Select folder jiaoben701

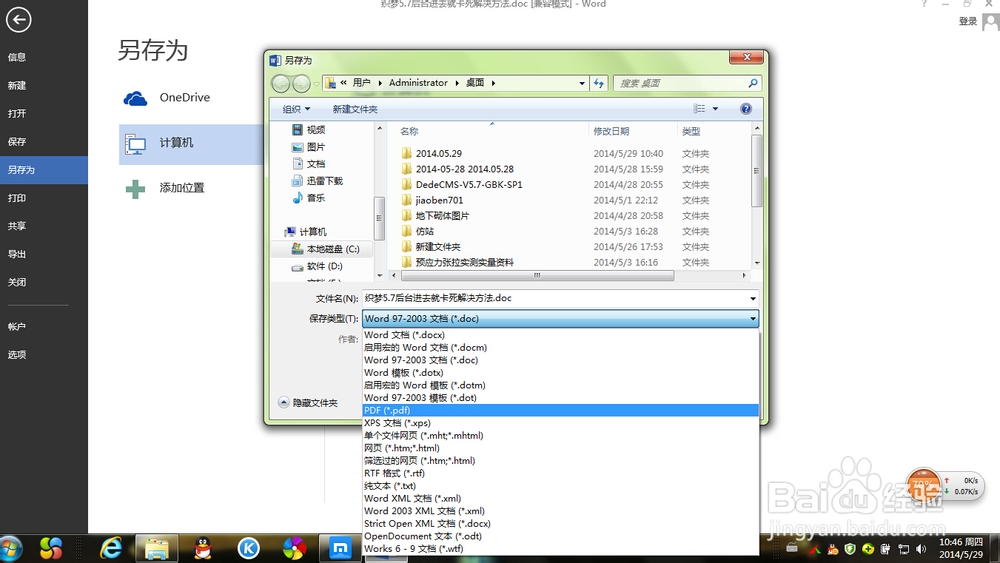tap(439, 200)
